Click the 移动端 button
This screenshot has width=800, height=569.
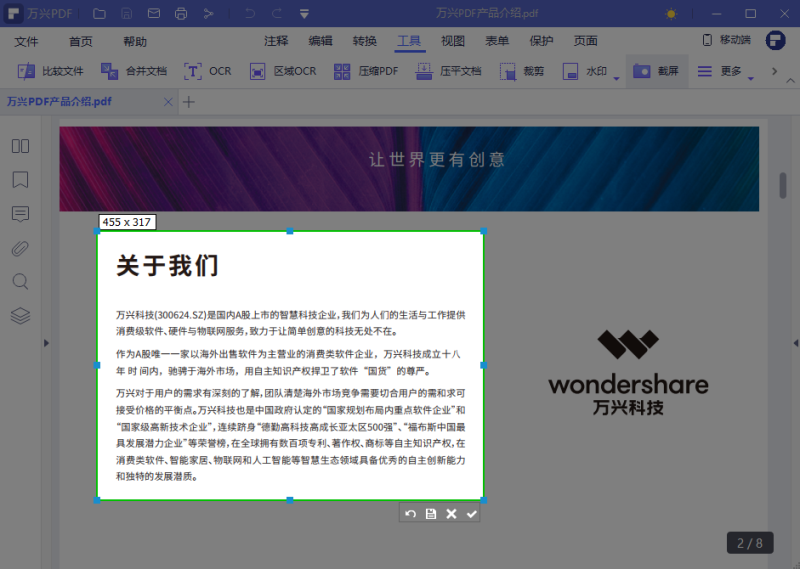(727, 40)
